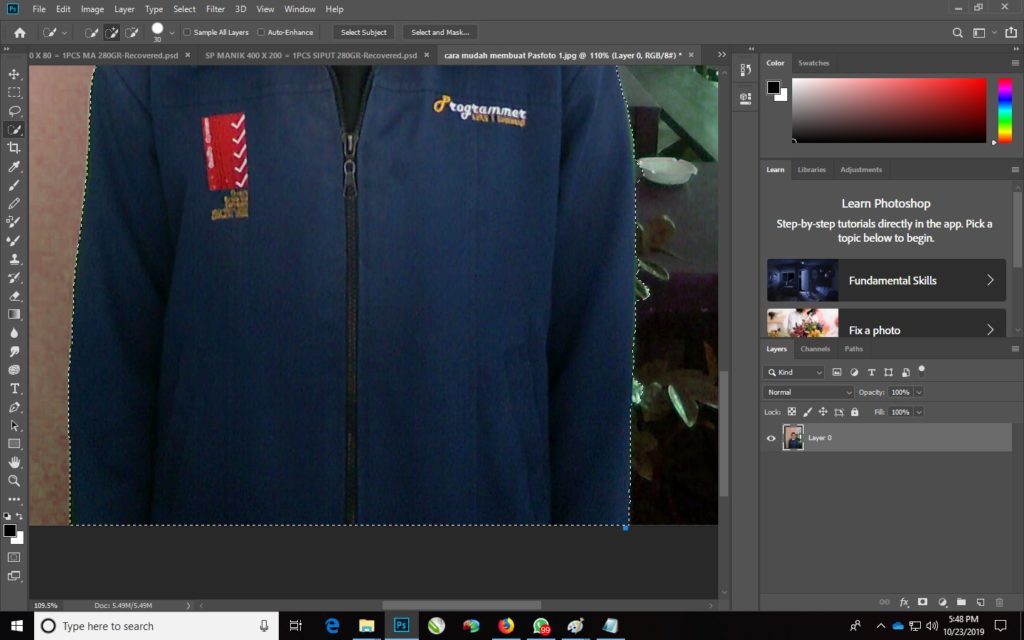Select the Gradient tool

point(14,314)
